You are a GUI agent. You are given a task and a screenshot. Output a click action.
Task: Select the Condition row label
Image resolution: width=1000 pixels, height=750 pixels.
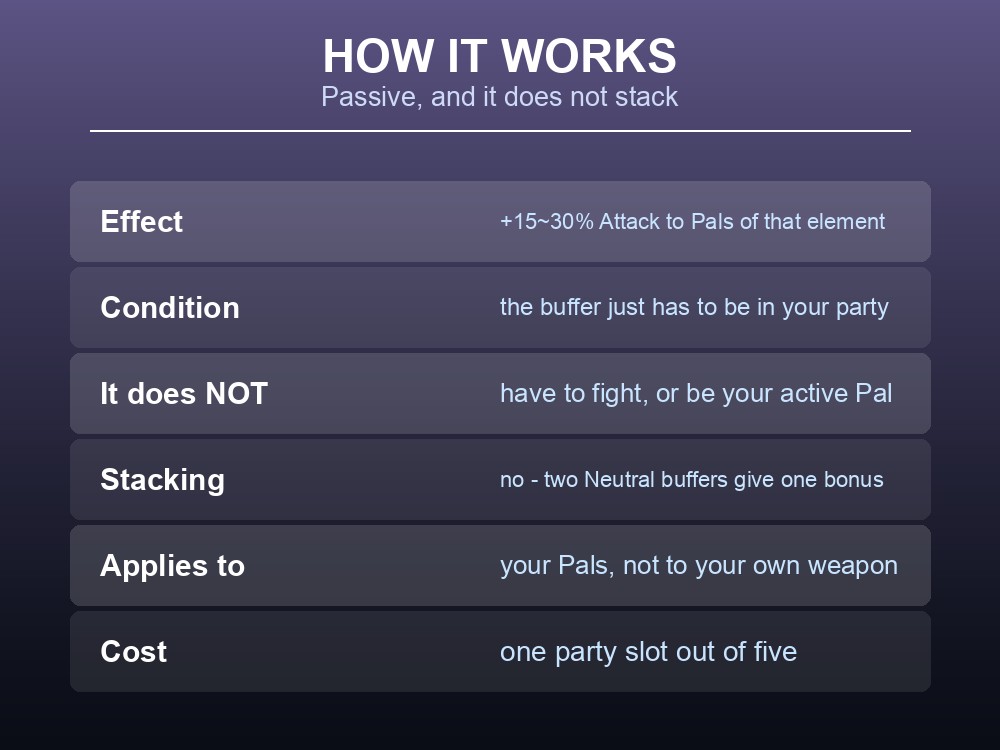click(170, 307)
